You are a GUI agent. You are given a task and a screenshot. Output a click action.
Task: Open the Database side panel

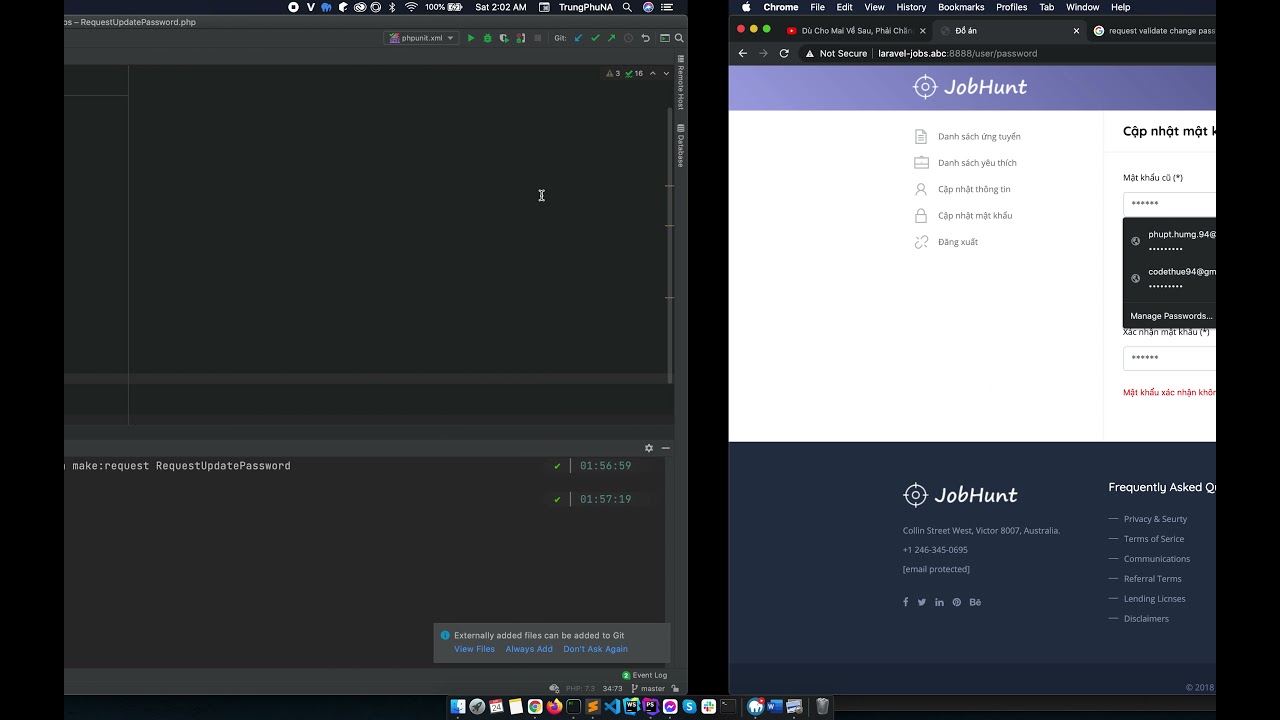pyautogui.click(x=681, y=146)
